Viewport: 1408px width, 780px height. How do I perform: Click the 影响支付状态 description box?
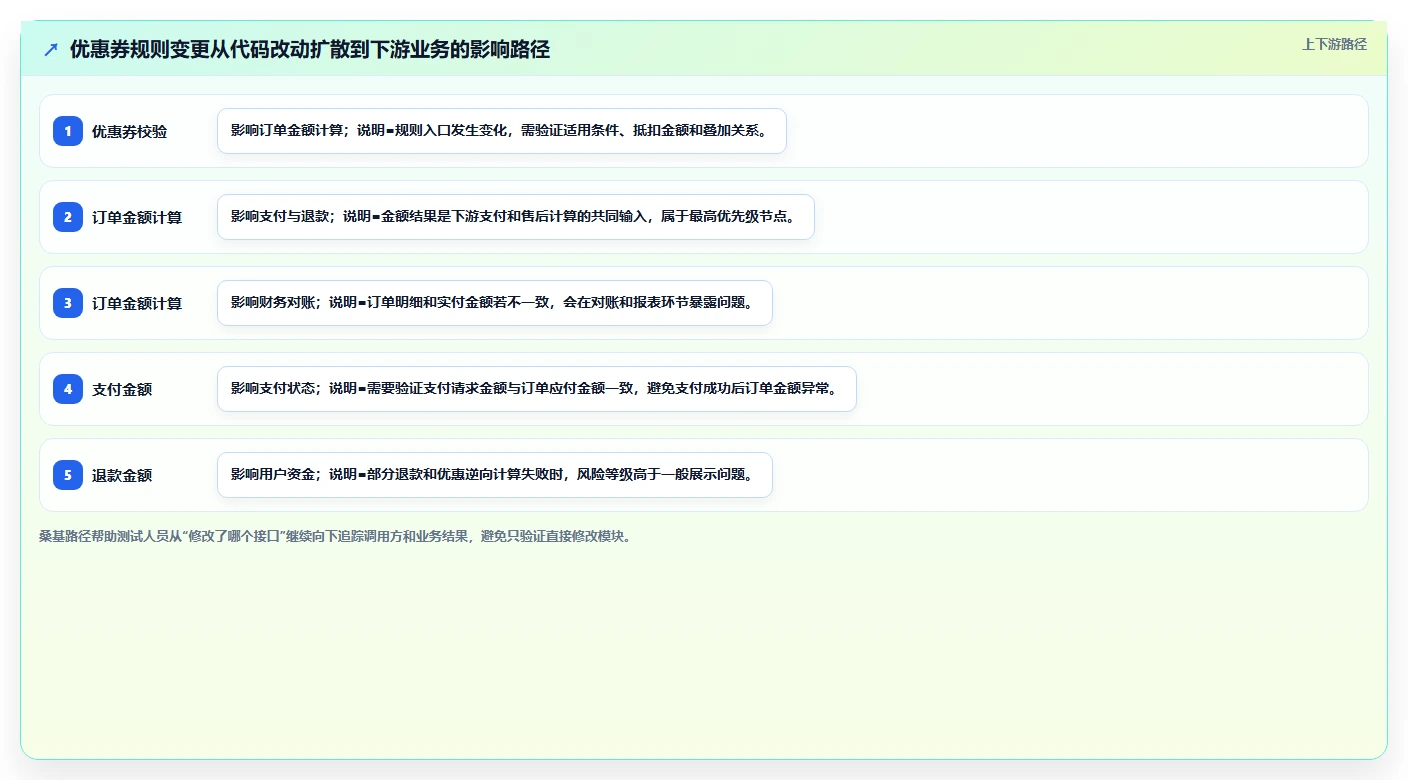537,389
